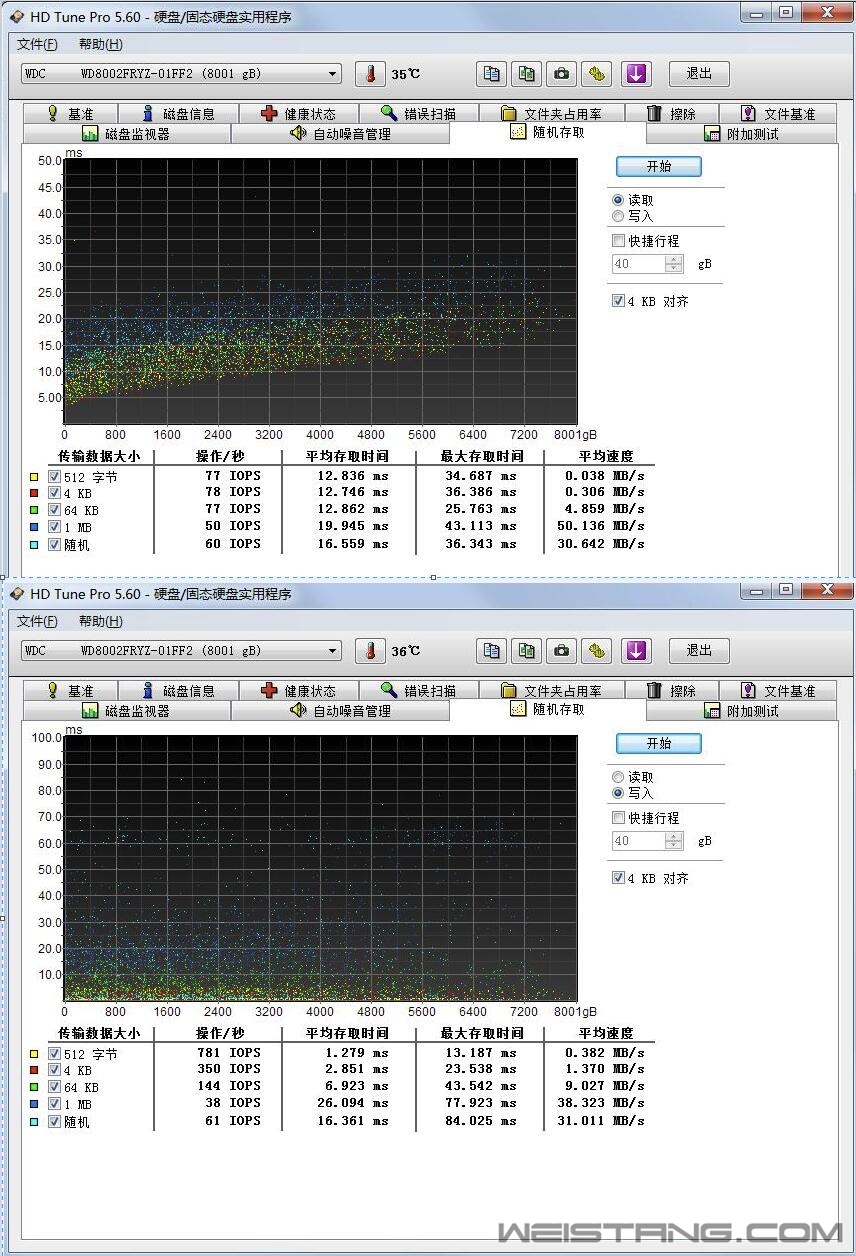Open 文件(F) menu in 36°C window
856x1256 pixels.
point(37,621)
